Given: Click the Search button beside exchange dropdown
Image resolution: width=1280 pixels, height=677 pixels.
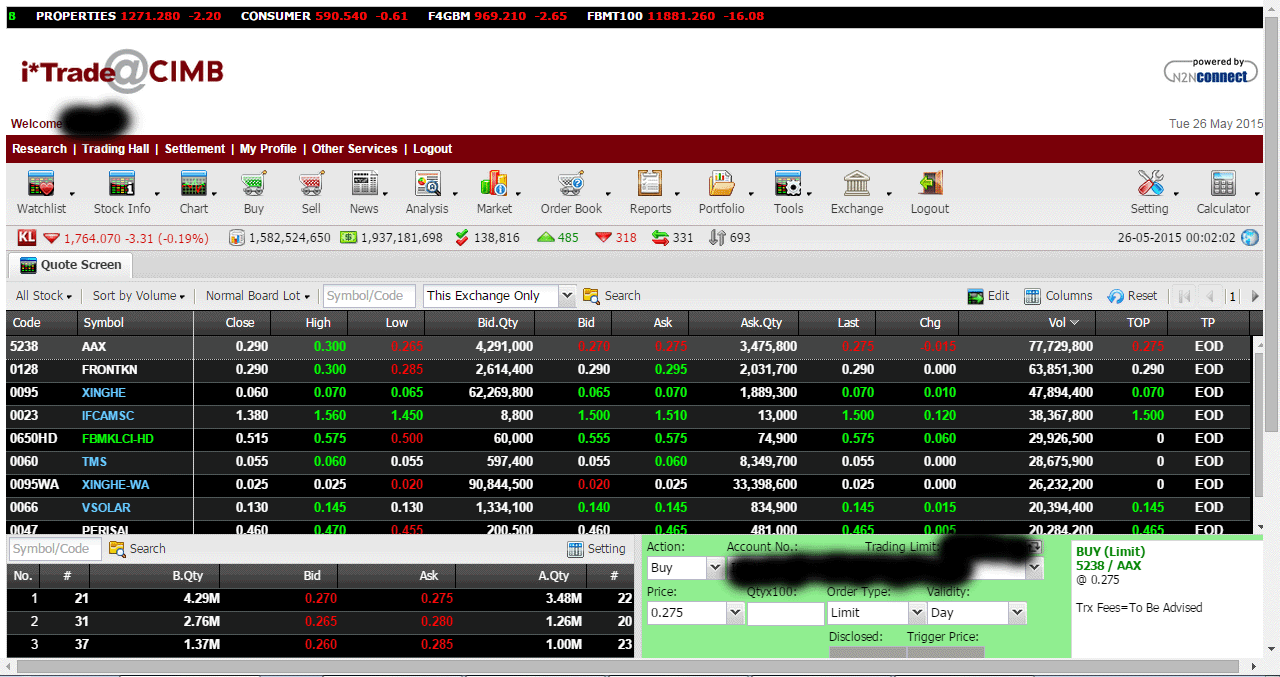Looking at the screenshot, I should pyautogui.click(x=612, y=296).
